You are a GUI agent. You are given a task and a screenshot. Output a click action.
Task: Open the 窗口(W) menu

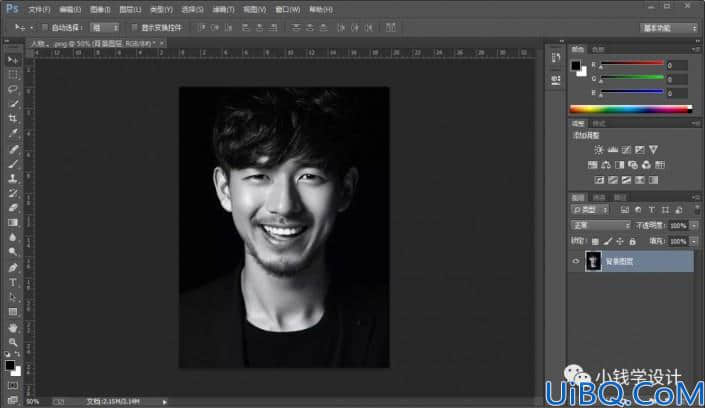(288, 9)
